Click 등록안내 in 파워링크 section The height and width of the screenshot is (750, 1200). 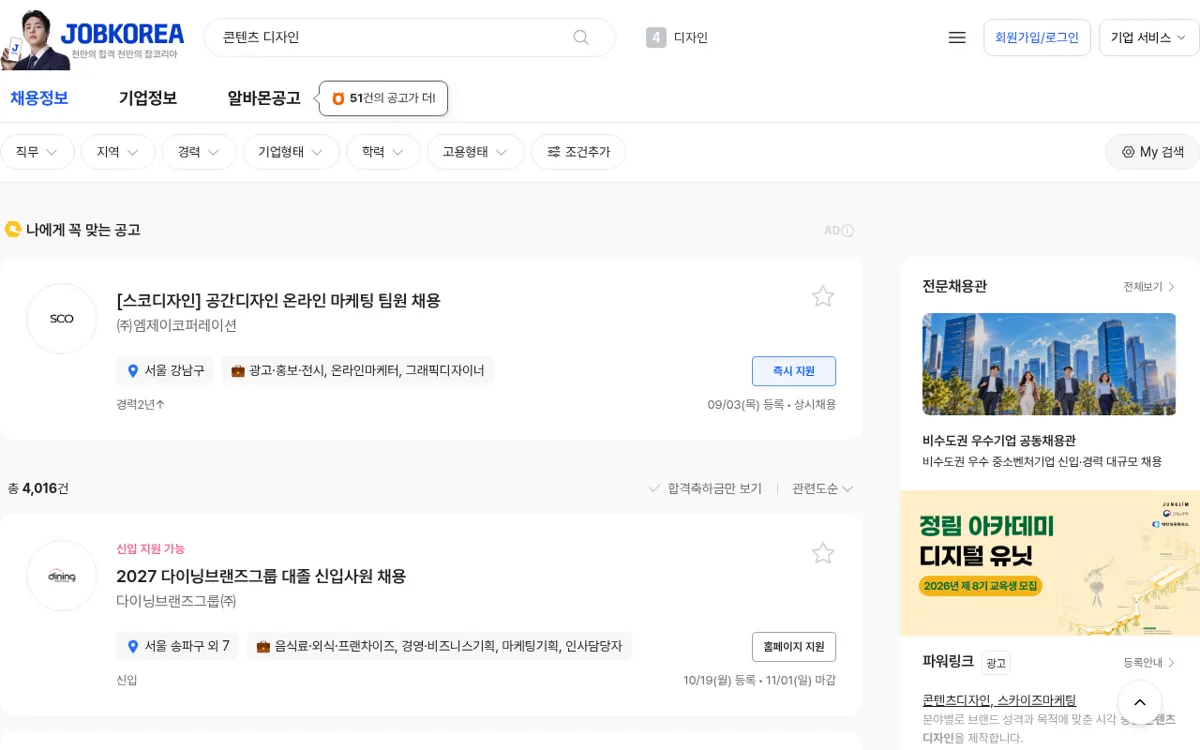(1149, 663)
